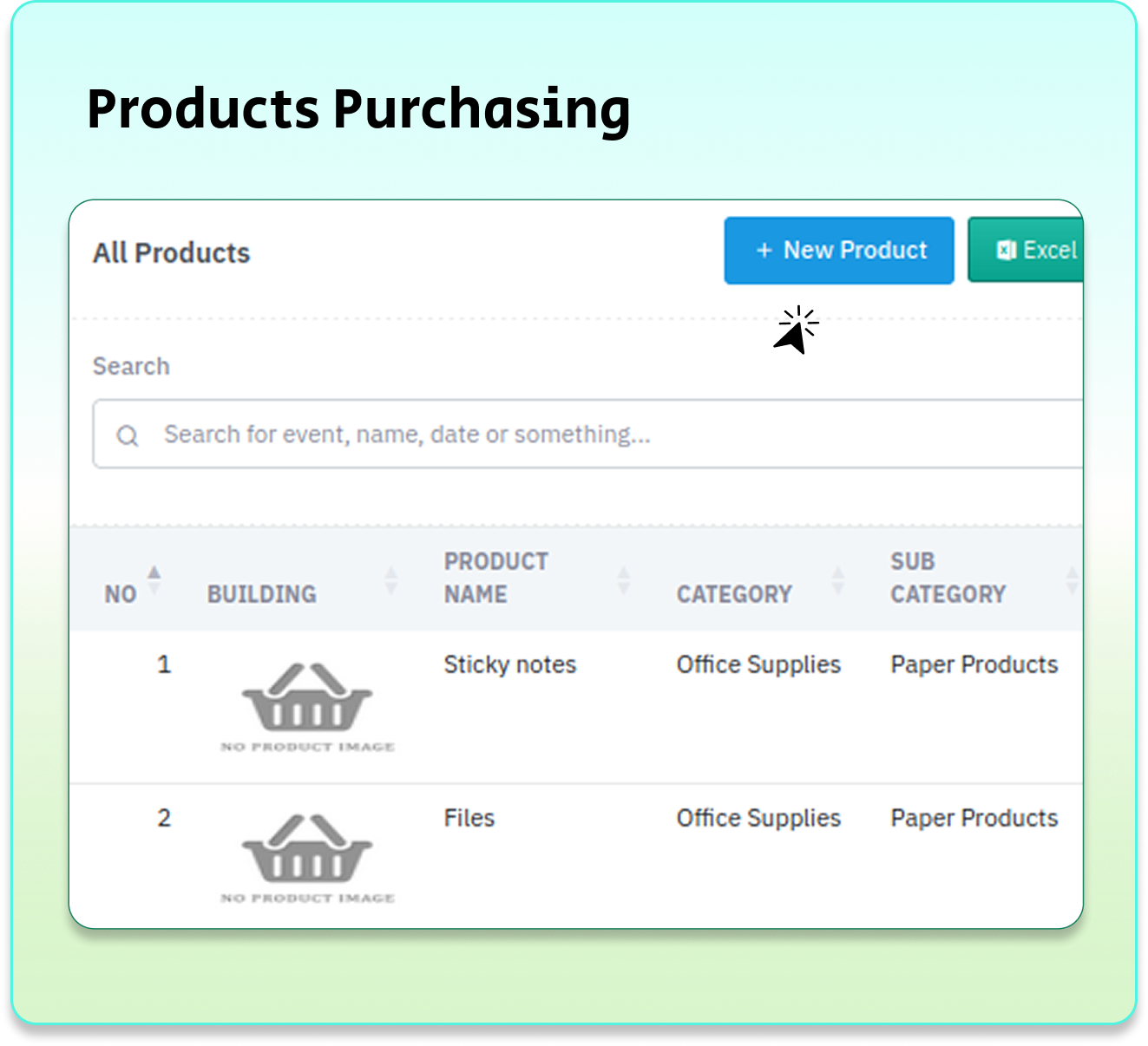Screen dimensions: 1148x1046
Task: Sort by SUB CATEGORY arrow icon
Action: pos(1072,579)
